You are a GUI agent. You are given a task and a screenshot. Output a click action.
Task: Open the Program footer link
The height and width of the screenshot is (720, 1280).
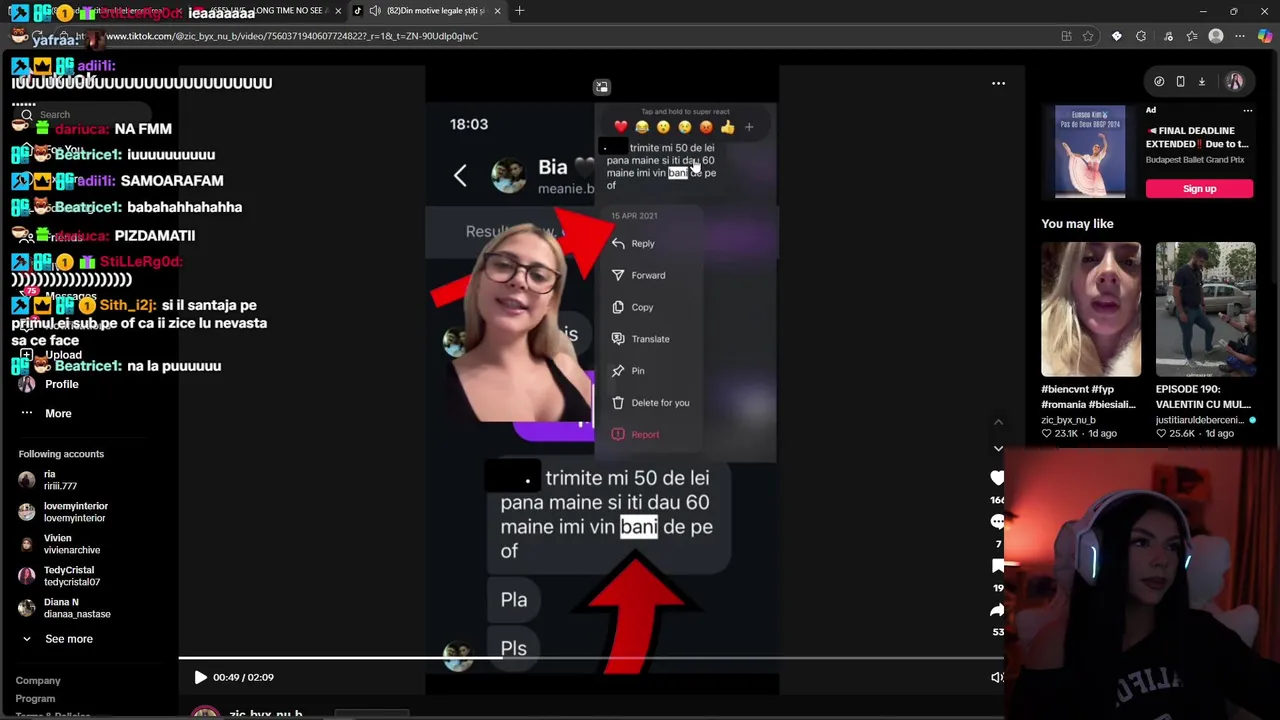click(x=35, y=699)
